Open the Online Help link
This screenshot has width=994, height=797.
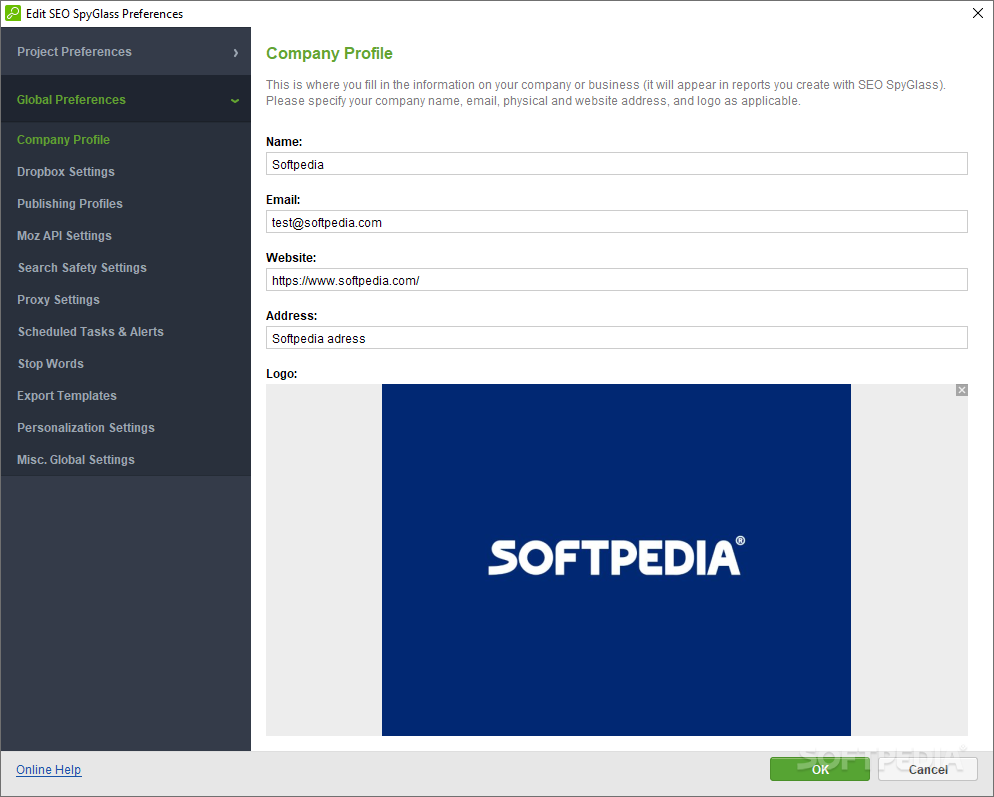[49, 770]
